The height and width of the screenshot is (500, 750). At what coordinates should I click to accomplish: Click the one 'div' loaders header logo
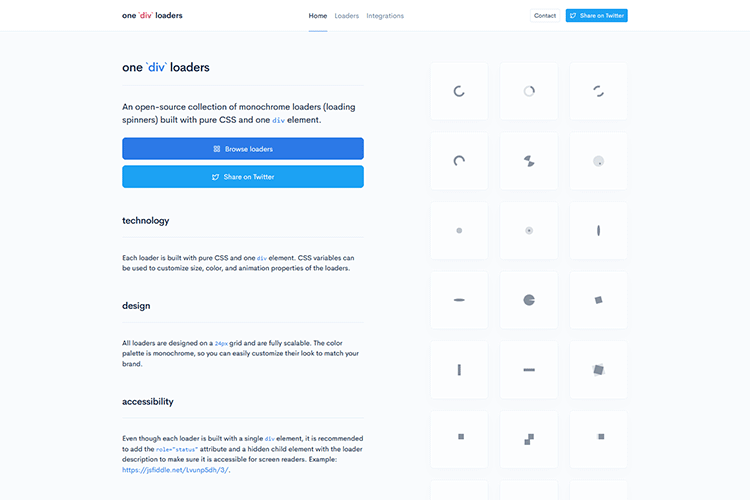pyautogui.click(x=152, y=16)
